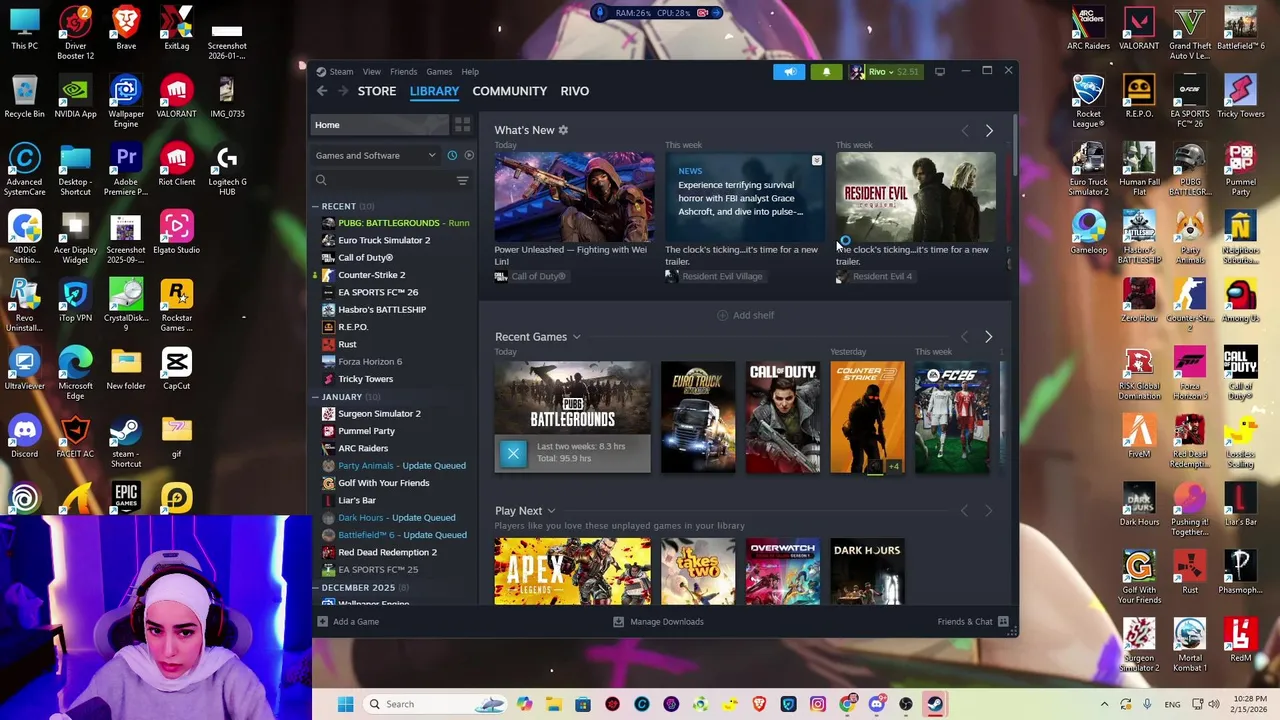The image size is (1280, 720).
Task: Click the Add a Game plus icon
Action: [x=322, y=622]
